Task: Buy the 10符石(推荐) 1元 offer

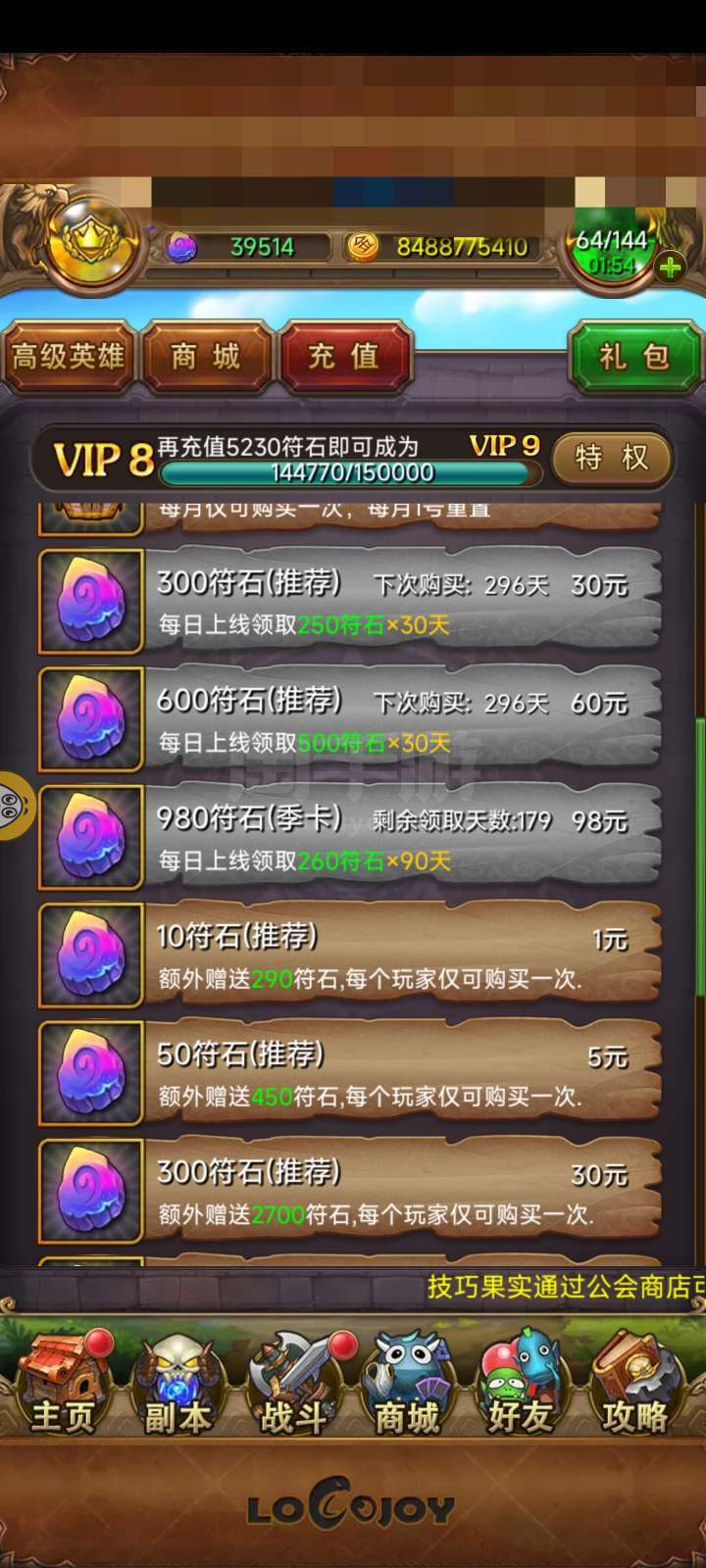Action: tap(350, 955)
